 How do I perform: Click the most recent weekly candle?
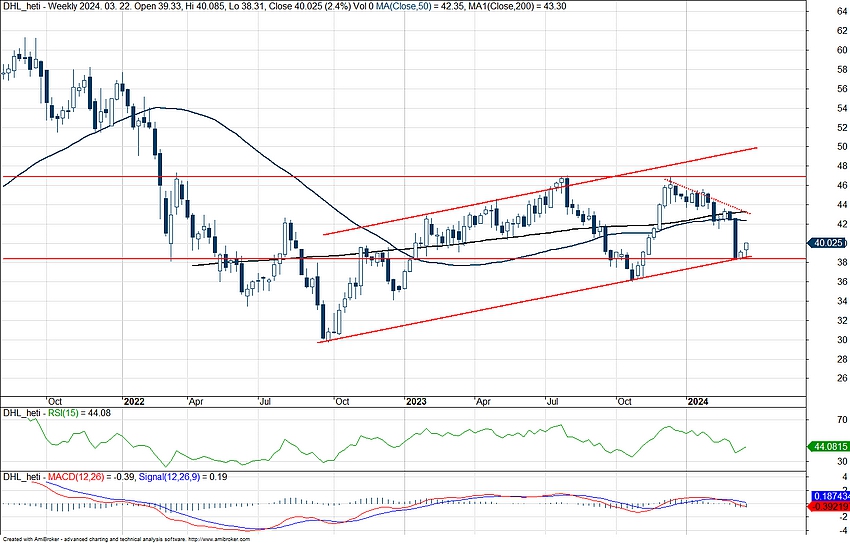click(746, 247)
